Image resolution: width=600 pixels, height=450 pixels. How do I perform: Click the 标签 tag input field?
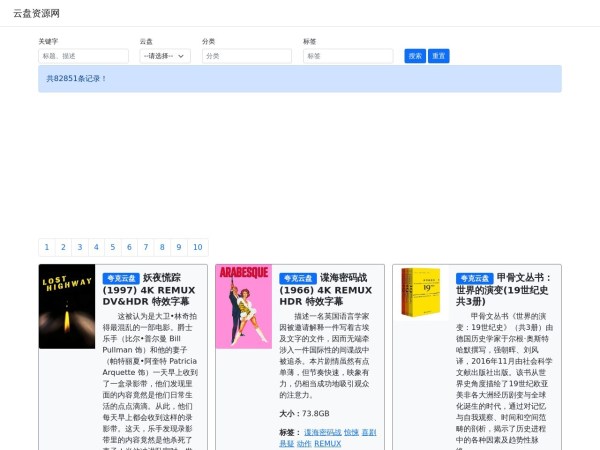coord(348,56)
